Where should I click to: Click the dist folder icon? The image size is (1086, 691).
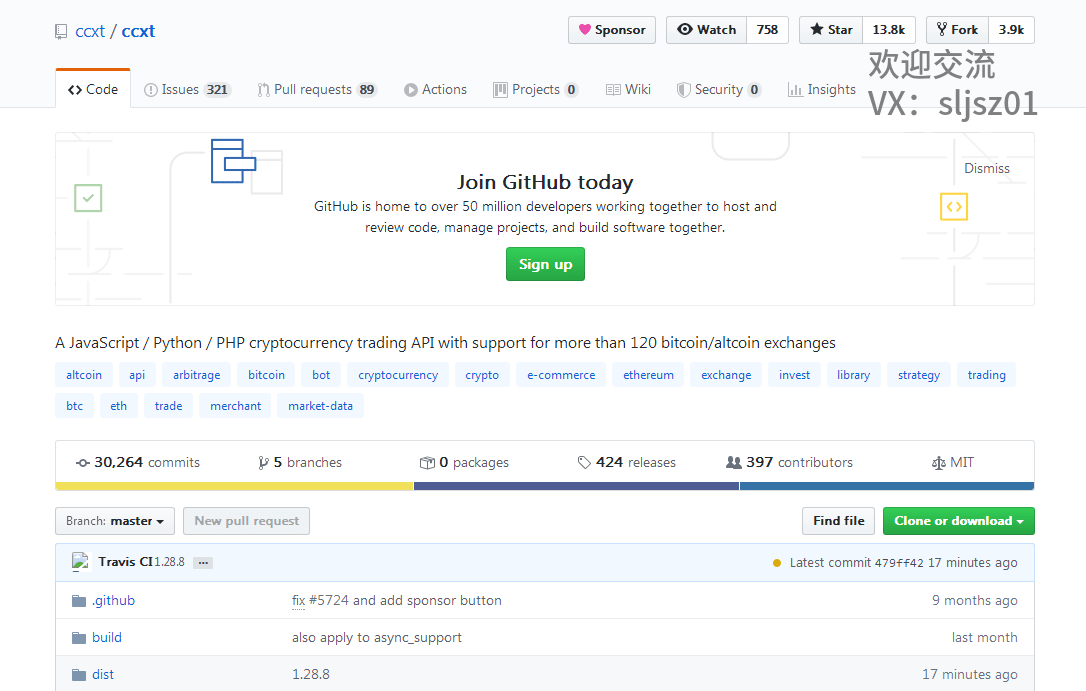79,675
